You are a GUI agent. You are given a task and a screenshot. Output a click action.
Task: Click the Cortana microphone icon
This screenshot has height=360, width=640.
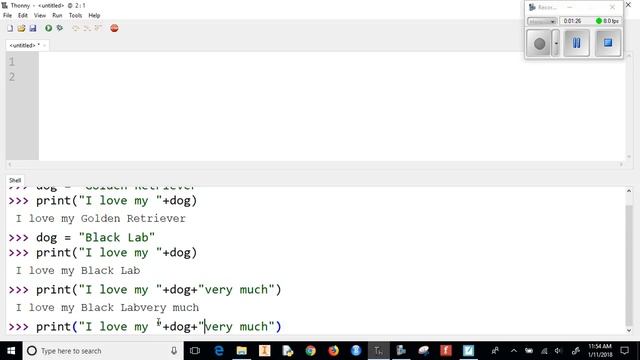tap(174, 351)
